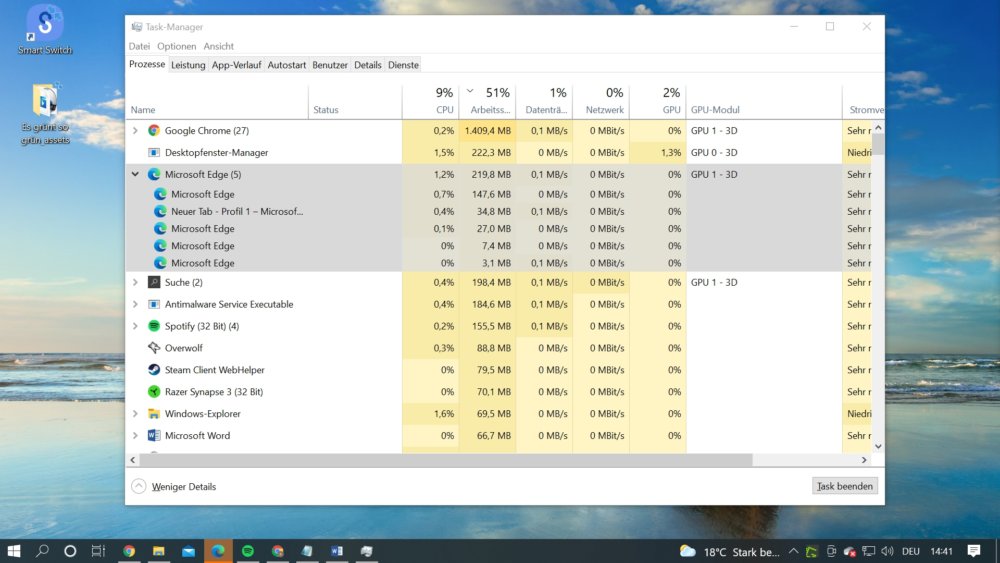Expand the Google Chrome (27) process group
Viewport: 1000px width, 563px height.
(135, 130)
